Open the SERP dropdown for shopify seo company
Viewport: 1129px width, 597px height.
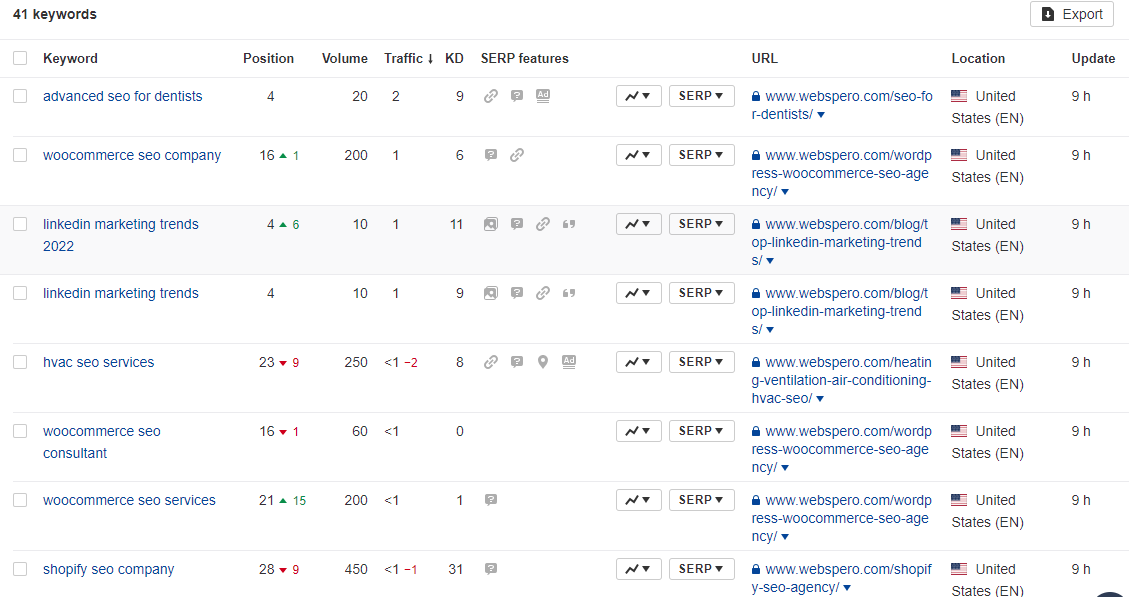(701, 569)
